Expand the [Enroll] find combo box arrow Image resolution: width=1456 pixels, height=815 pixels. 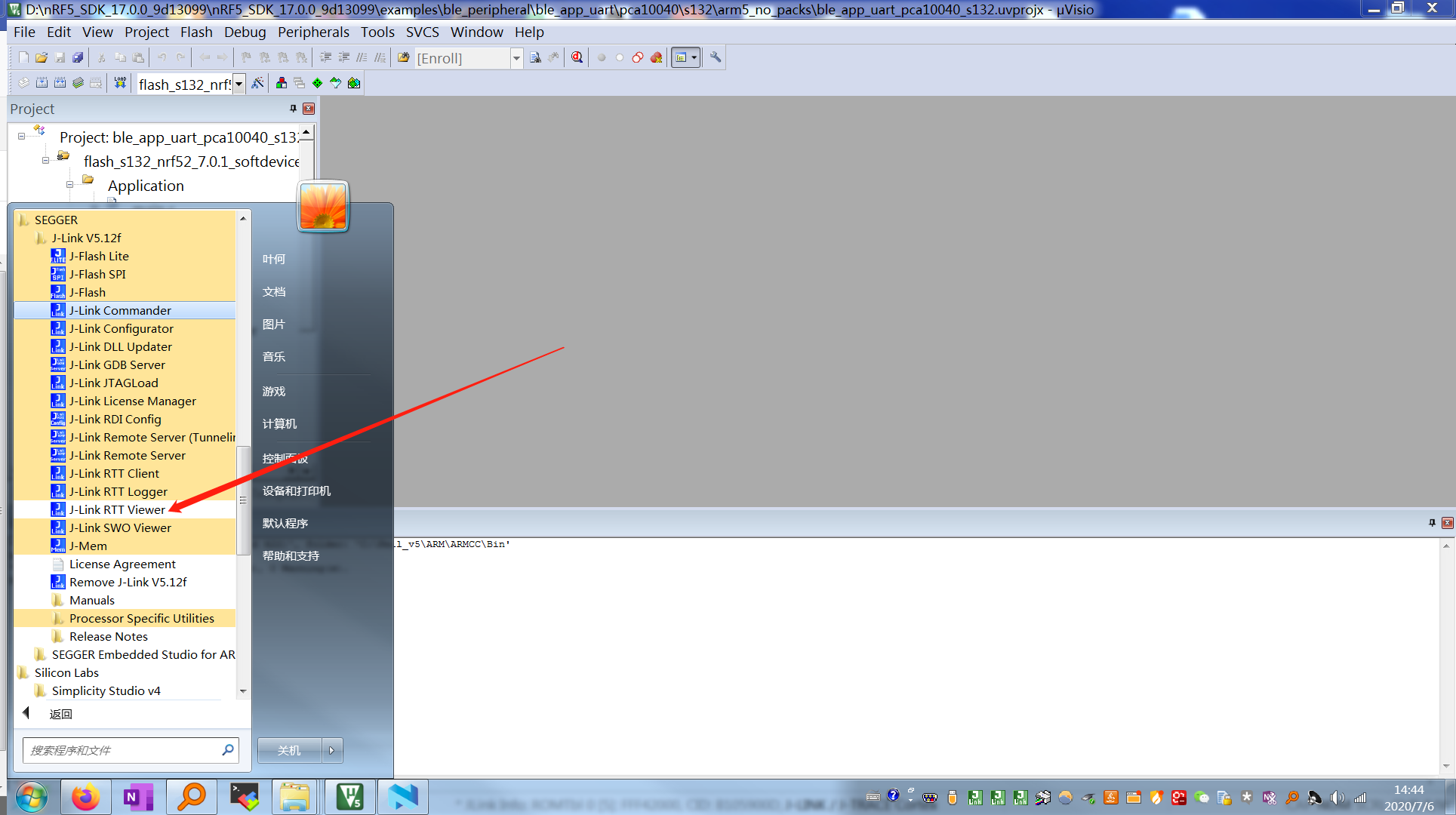pos(516,58)
